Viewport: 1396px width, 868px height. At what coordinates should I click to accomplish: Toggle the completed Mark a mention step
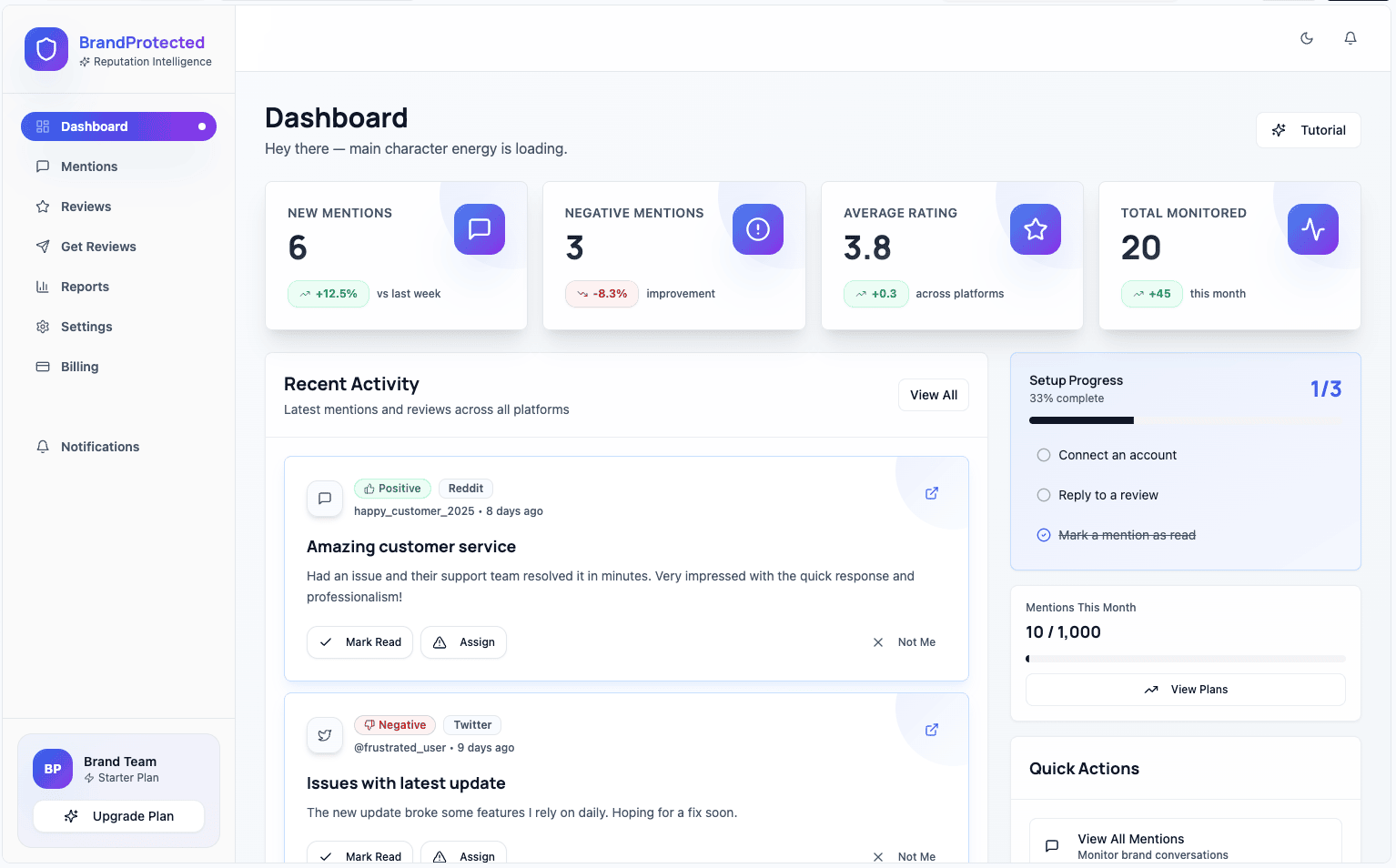click(1044, 535)
